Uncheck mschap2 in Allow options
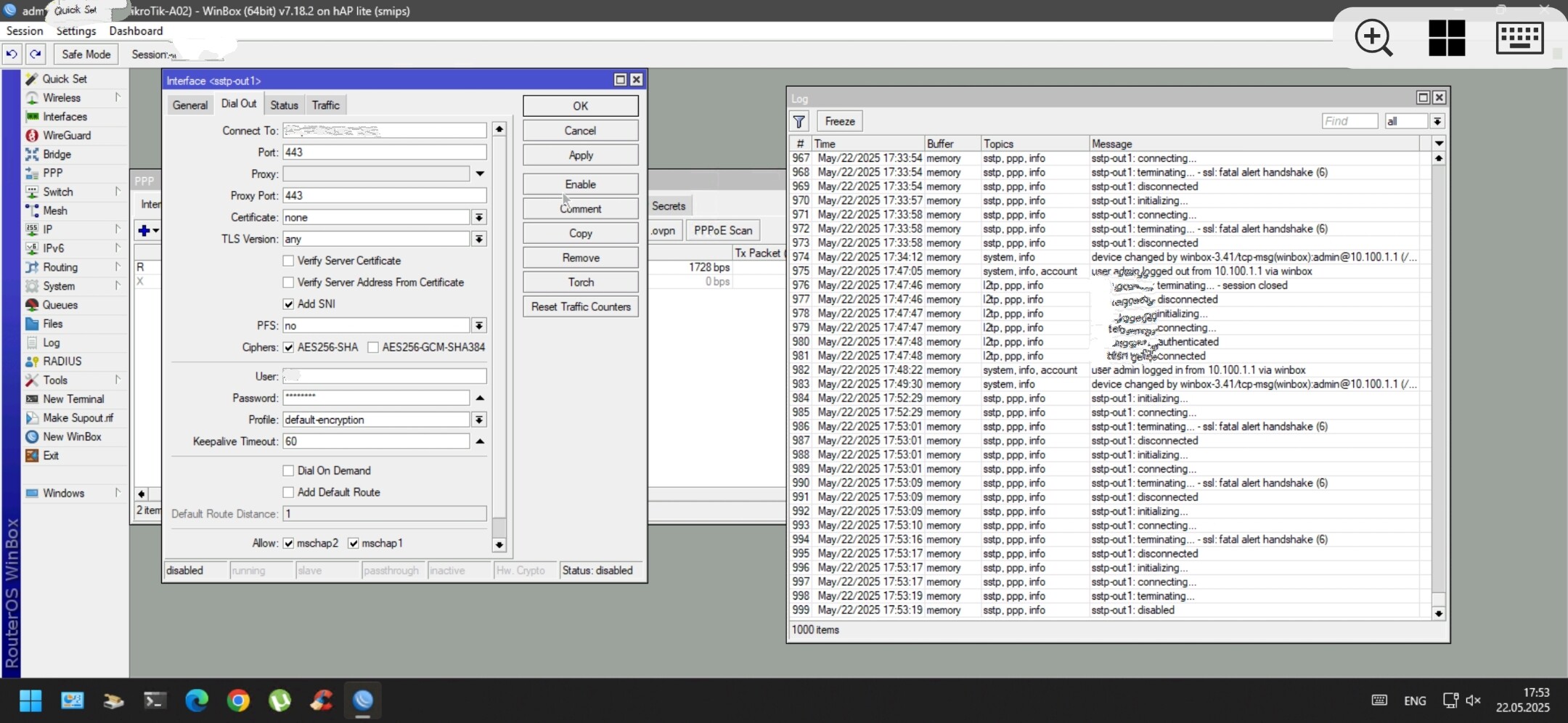Viewport: 1568px width, 723px height. (x=288, y=544)
